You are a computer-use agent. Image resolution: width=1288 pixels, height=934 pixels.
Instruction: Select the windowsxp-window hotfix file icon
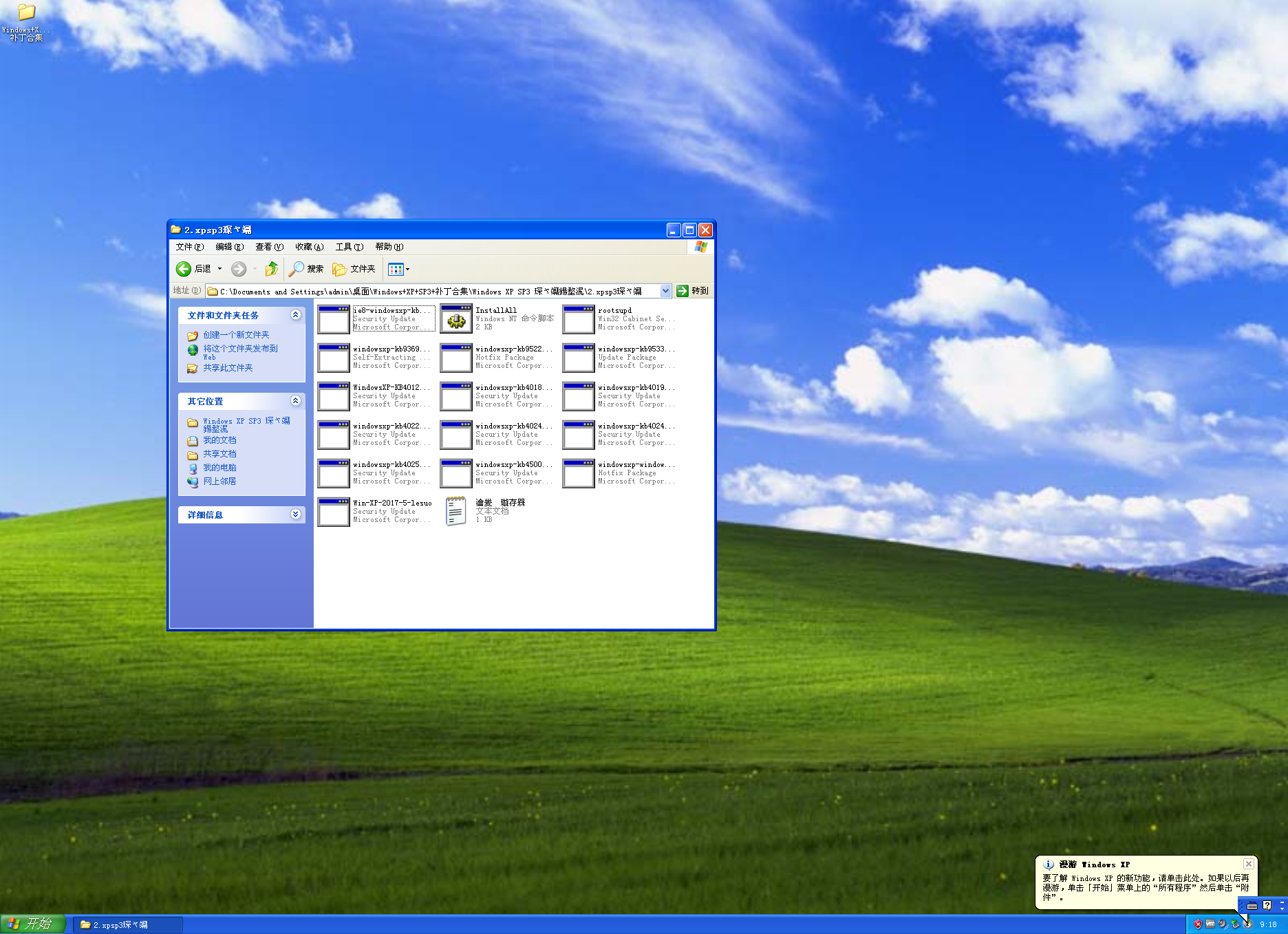click(579, 474)
